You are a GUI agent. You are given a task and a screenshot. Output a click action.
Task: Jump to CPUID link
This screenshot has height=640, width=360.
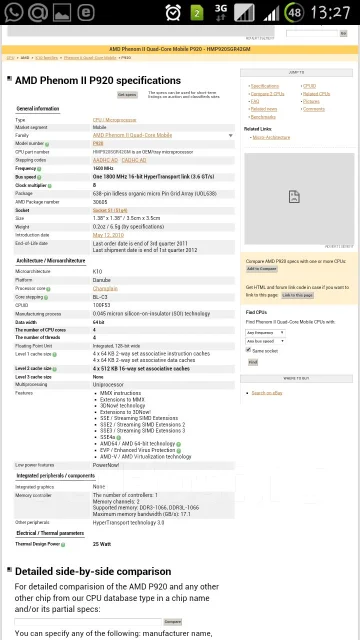tap(309, 86)
